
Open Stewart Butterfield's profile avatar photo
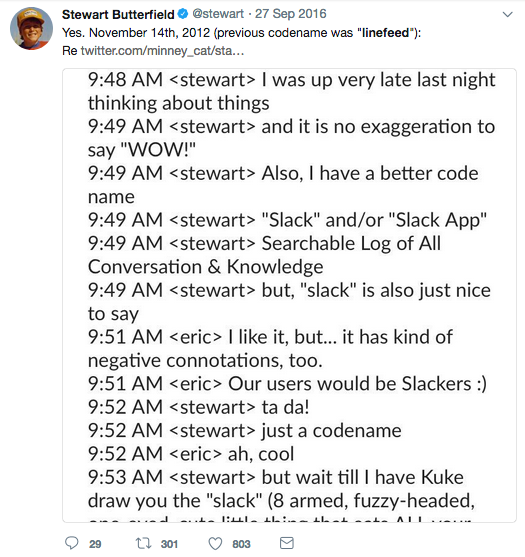pyautogui.click(x=31, y=28)
